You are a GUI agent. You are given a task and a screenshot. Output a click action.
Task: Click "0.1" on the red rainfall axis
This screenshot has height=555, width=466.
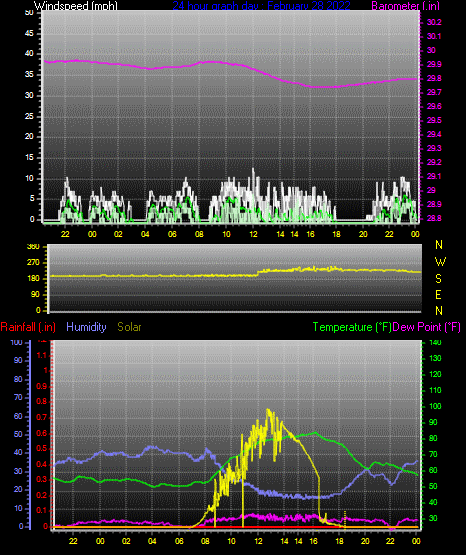click(x=42, y=510)
